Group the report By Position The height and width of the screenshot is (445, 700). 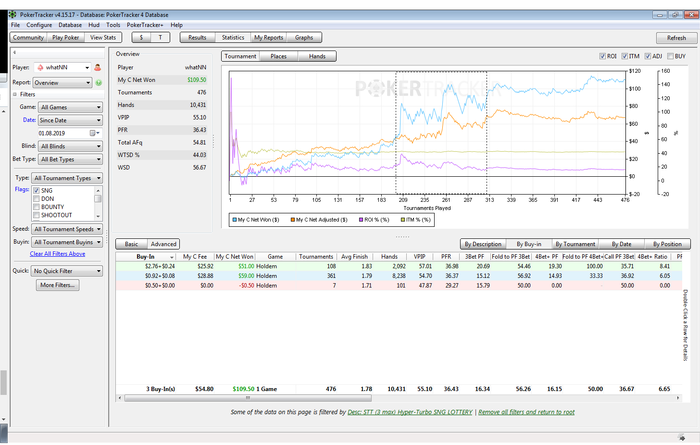click(x=667, y=244)
